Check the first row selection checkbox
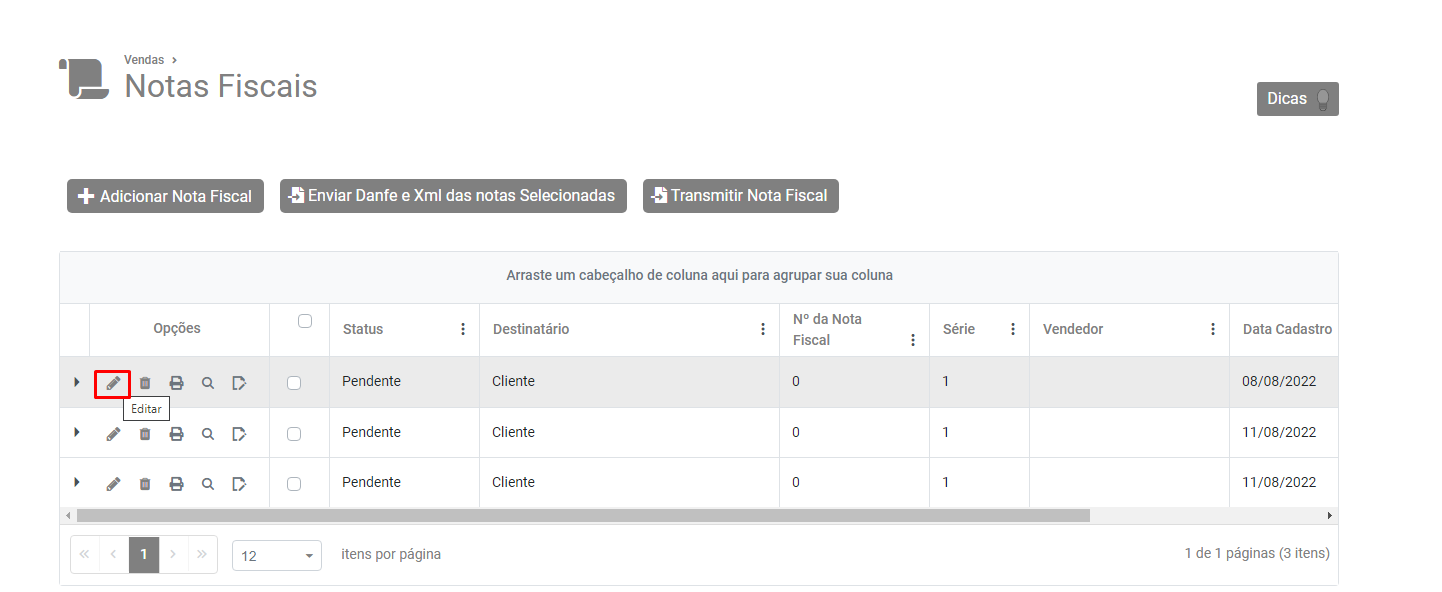This screenshot has height=592, width=1442. coord(294,383)
